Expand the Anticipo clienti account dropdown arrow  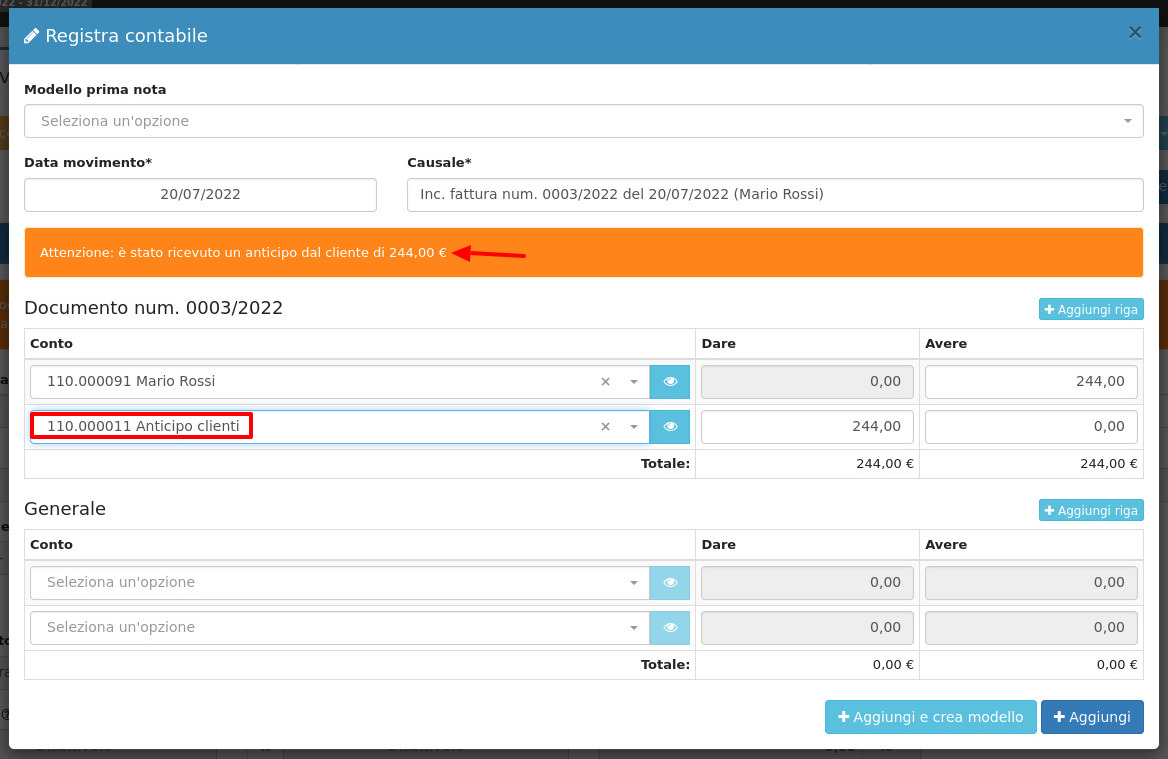coord(633,427)
